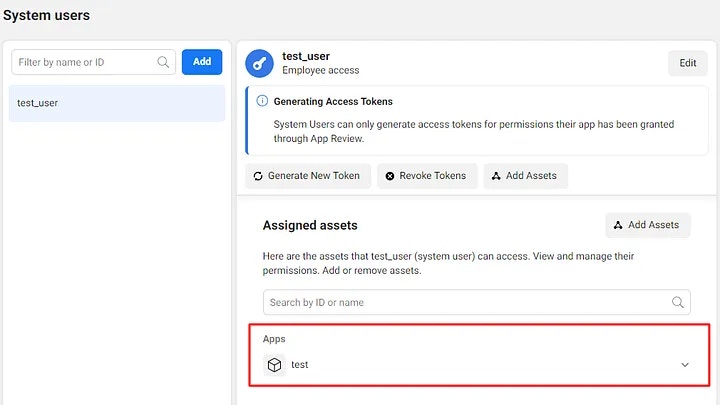This screenshot has height=405, width=720.
Task: Click the Generating Access Tokens info icon
Action: (x=262, y=101)
